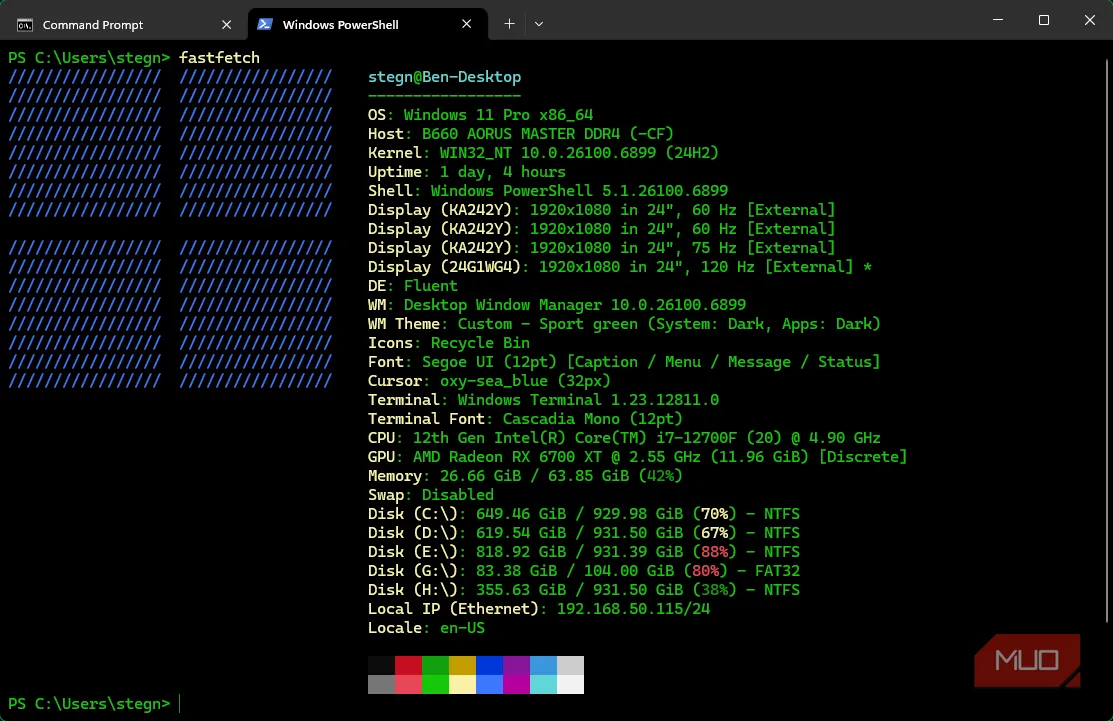The width and height of the screenshot is (1113, 721).
Task: Switch to the Command Prompt tab
Action: click(x=93, y=24)
